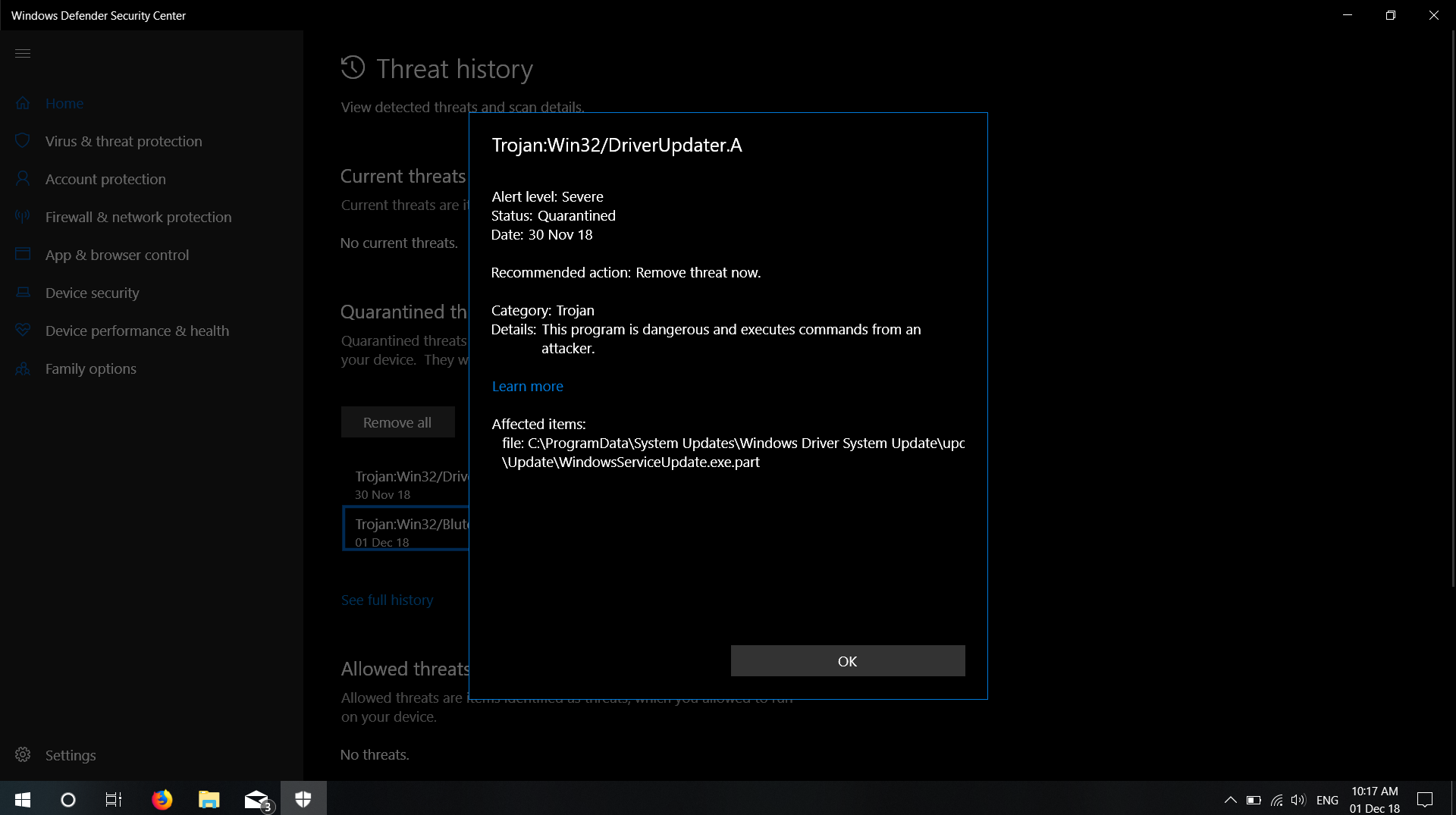Click OK to close threat details
Image resolution: width=1456 pixels, height=815 pixels.
(x=848, y=661)
